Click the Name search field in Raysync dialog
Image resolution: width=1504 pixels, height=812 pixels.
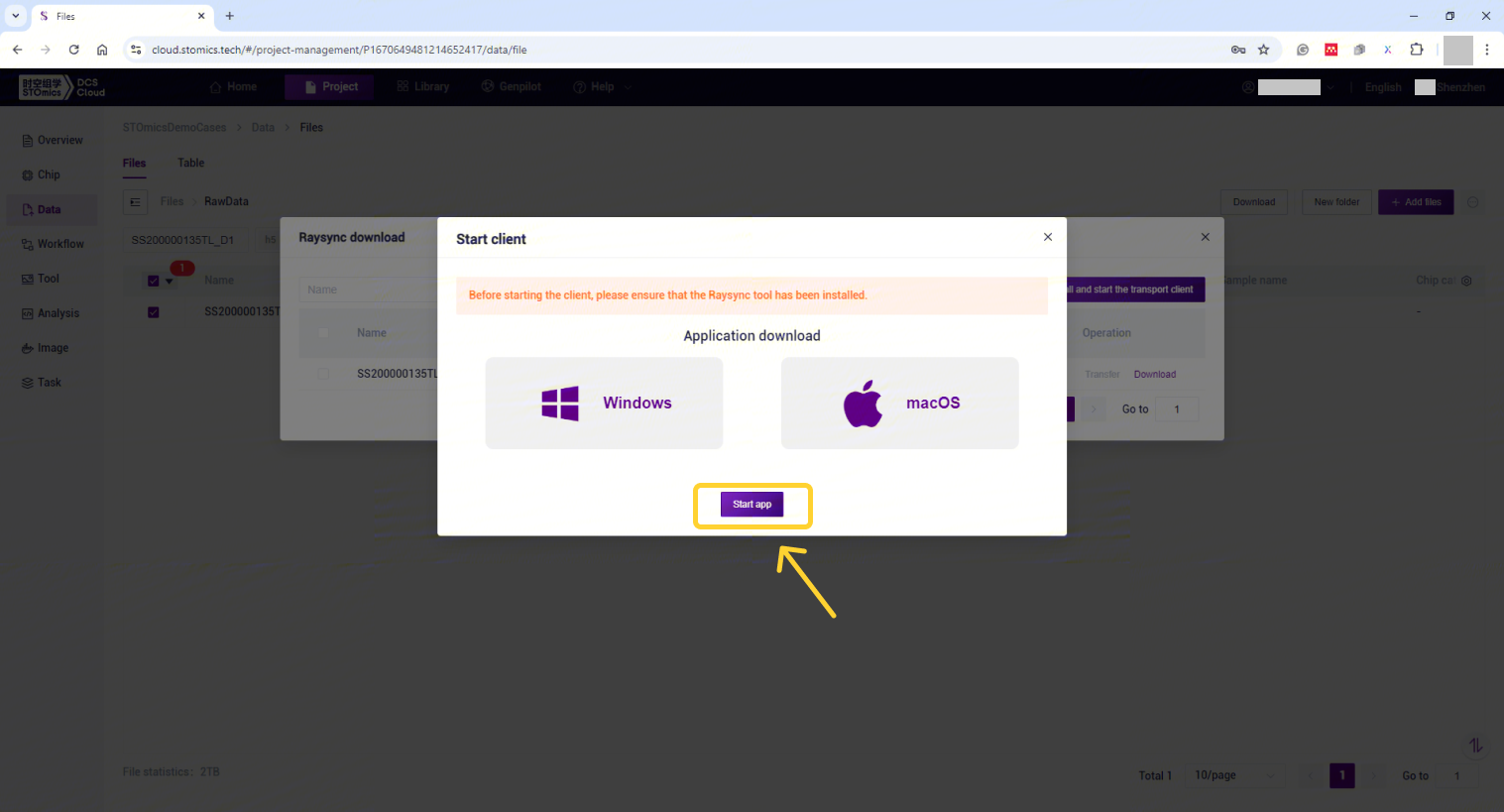(367, 290)
